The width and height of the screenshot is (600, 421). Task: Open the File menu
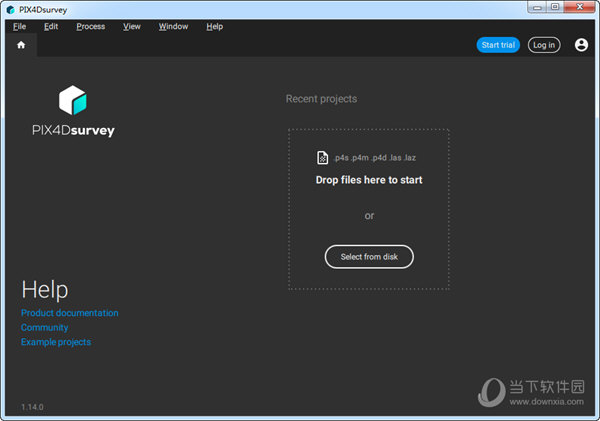[x=20, y=26]
